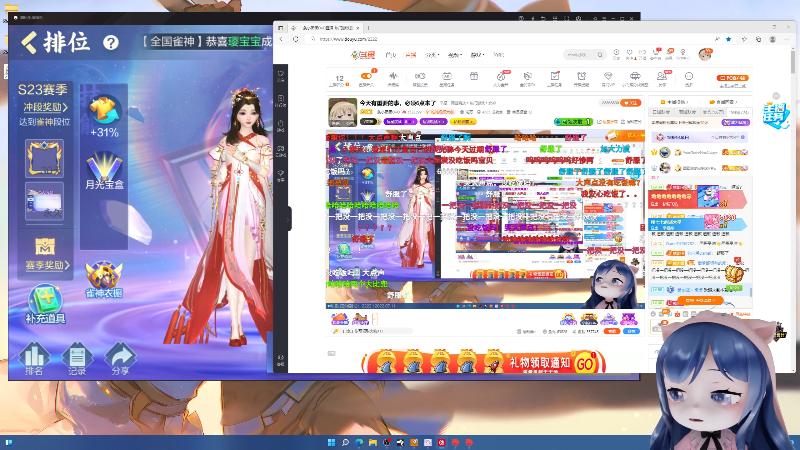Expand the 分类 category dropdown
800x450 pixels.
point(432,55)
